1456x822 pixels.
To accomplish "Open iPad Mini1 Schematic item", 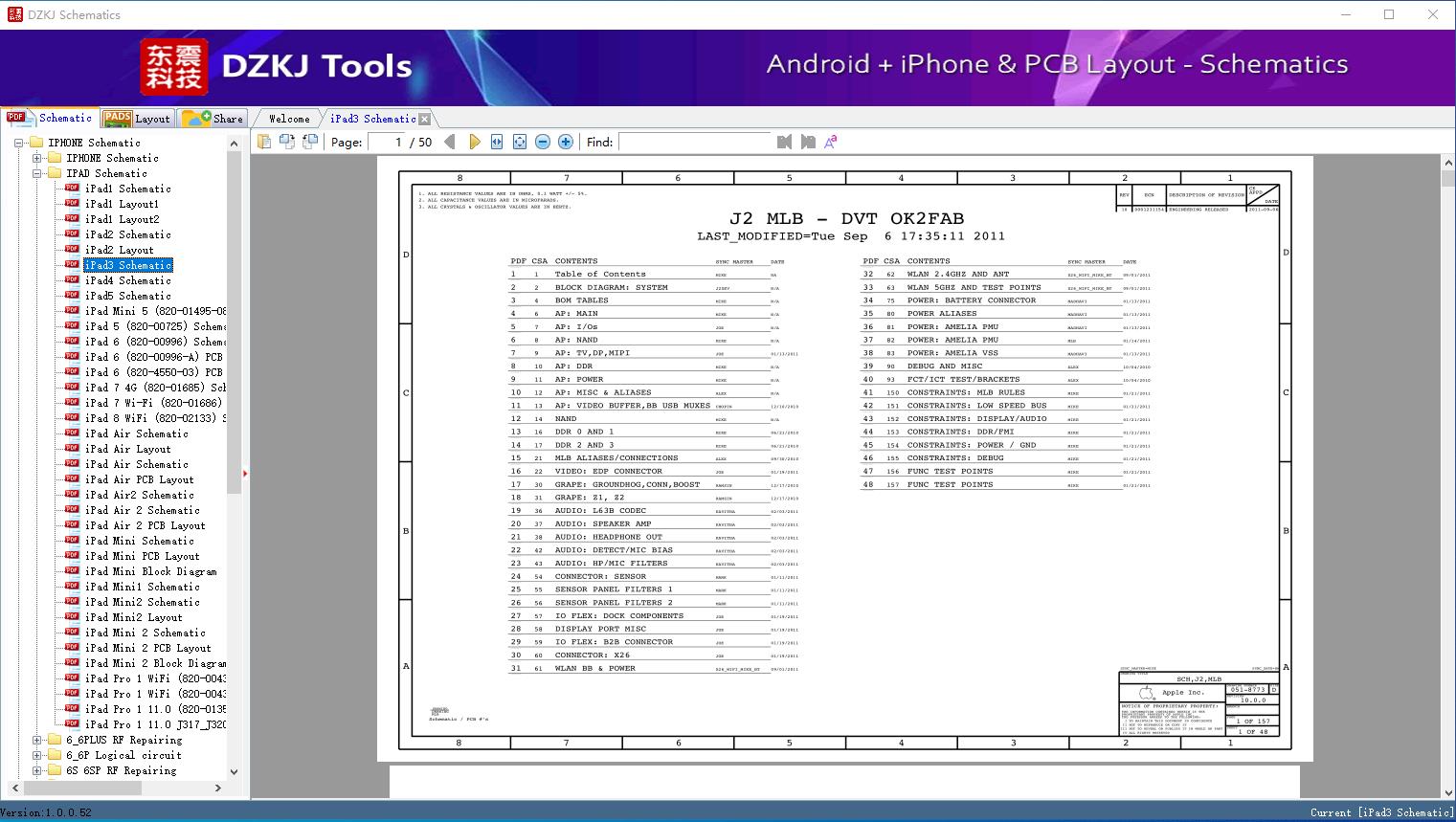I will pyautogui.click(x=143, y=587).
